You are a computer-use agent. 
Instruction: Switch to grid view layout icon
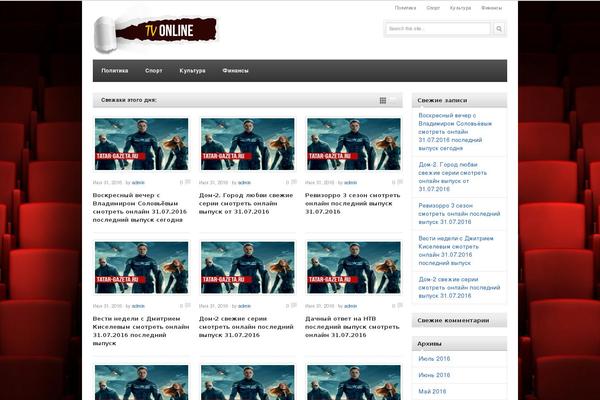click(383, 100)
